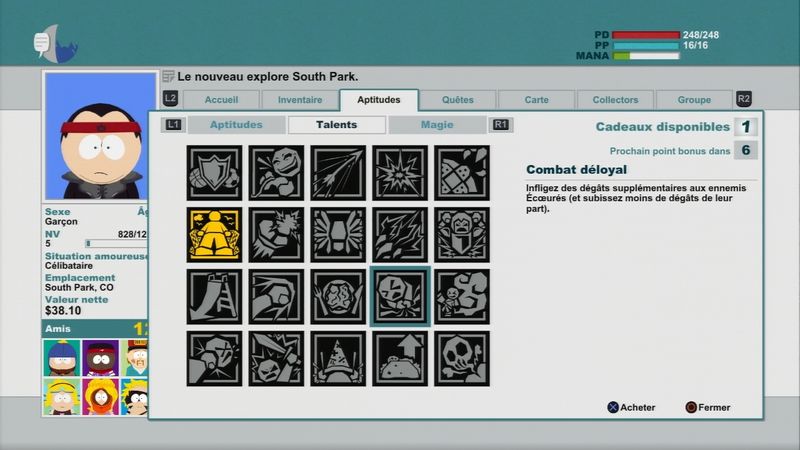Select the meatball with fork and knife talent
Screen dimensions: 800x450
(x=338, y=296)
